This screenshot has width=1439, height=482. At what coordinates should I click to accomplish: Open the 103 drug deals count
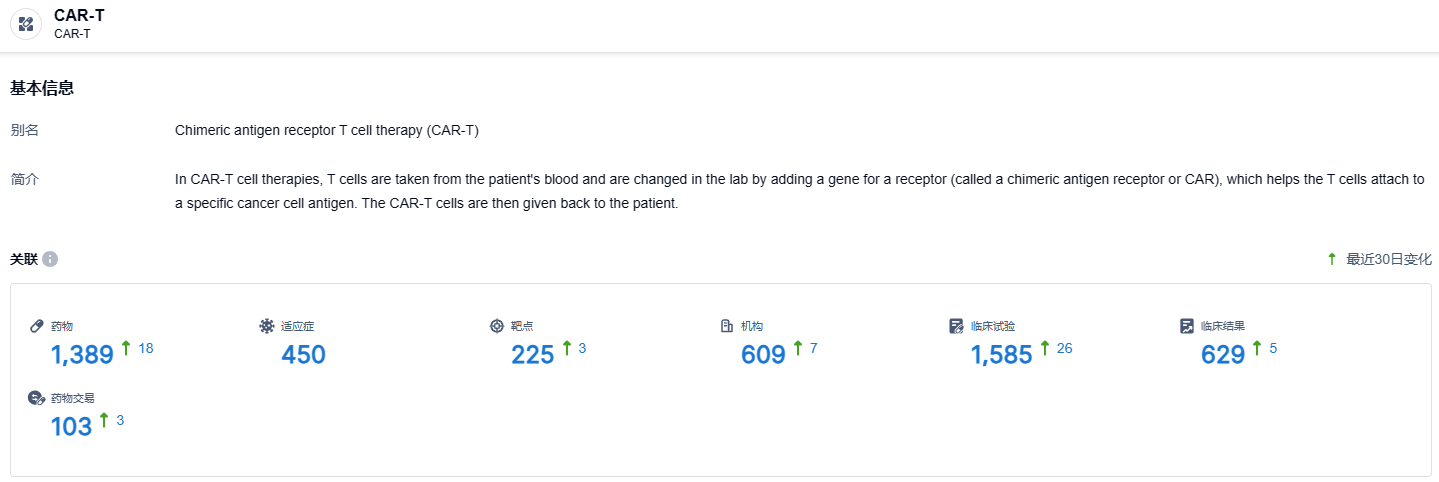click(x=71, y=426)
